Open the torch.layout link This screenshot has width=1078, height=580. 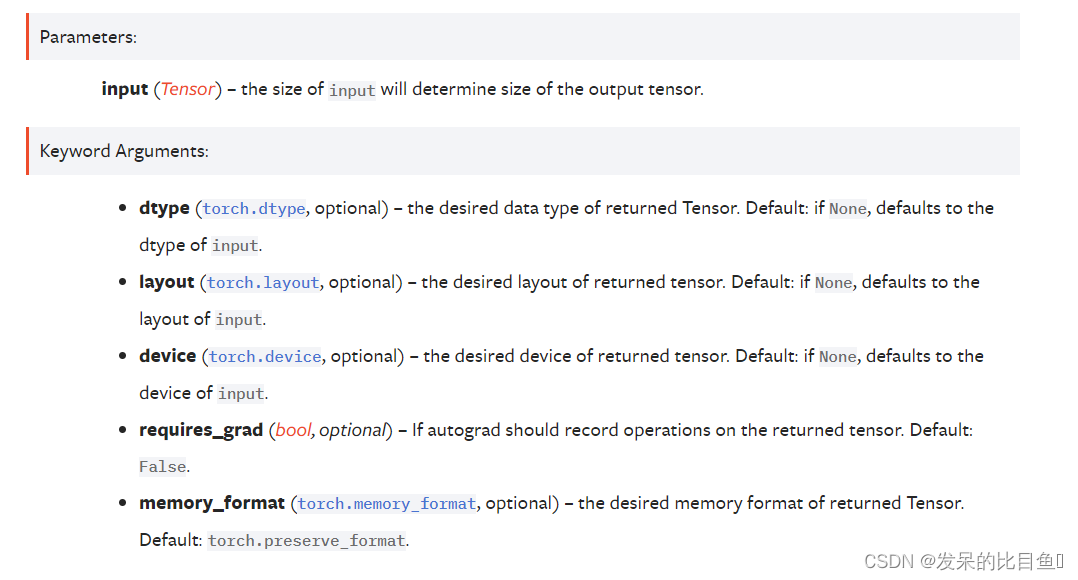[x=263, y=283]
